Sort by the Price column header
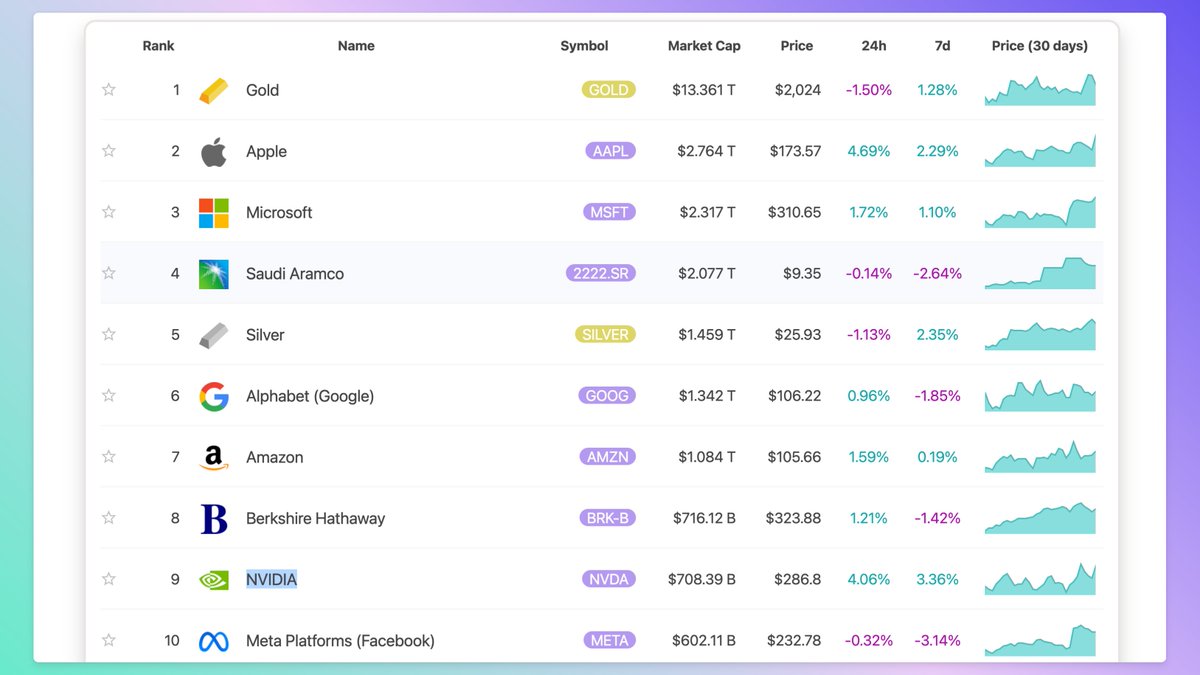Screen dimensions: 1200x675 point(797,46)
